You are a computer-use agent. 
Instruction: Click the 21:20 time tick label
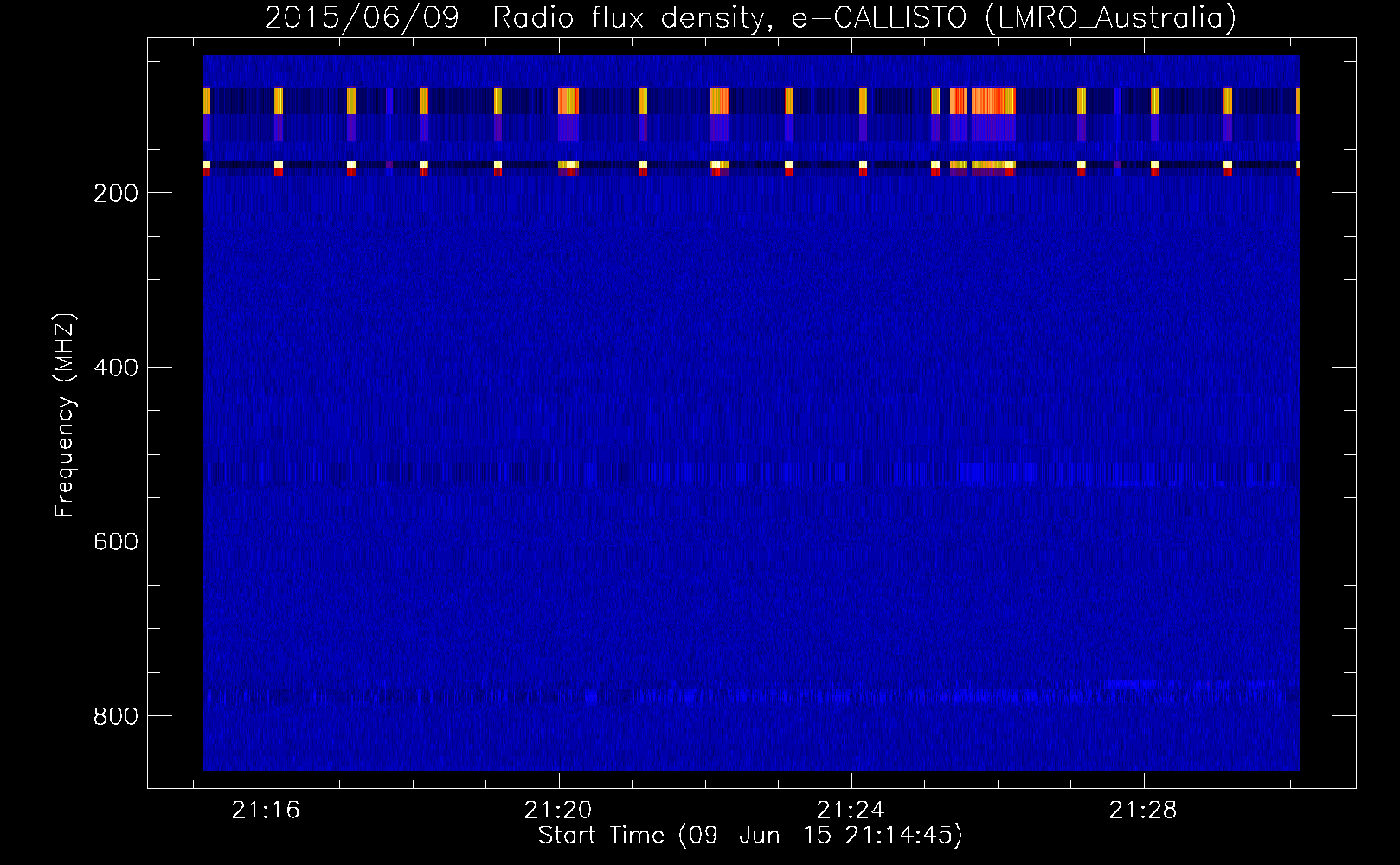(x=558, y=811)
